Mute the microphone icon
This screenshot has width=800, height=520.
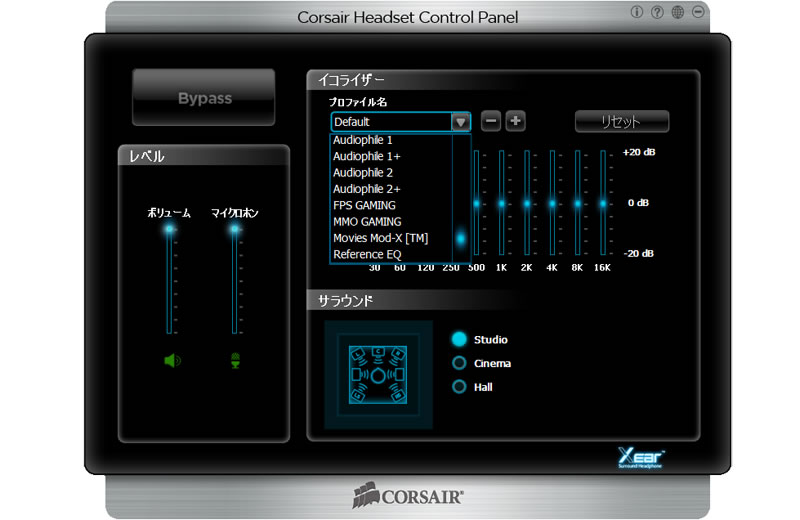point(235,360)
